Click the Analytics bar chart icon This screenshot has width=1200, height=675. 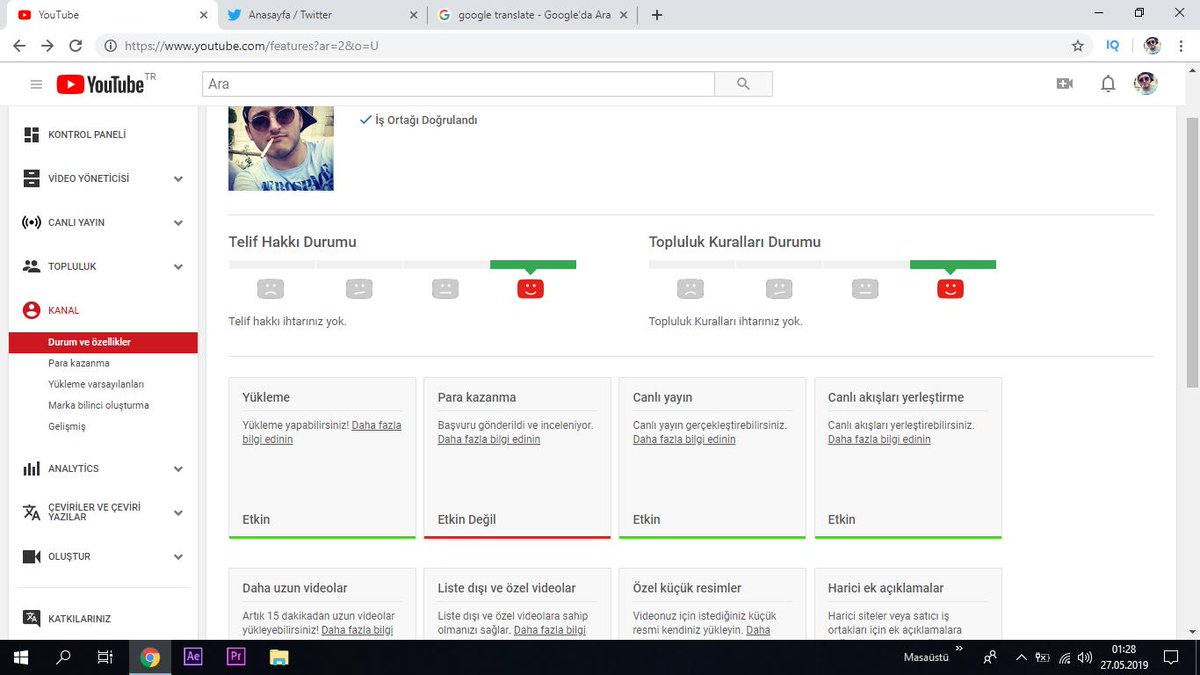coord(31,468)
